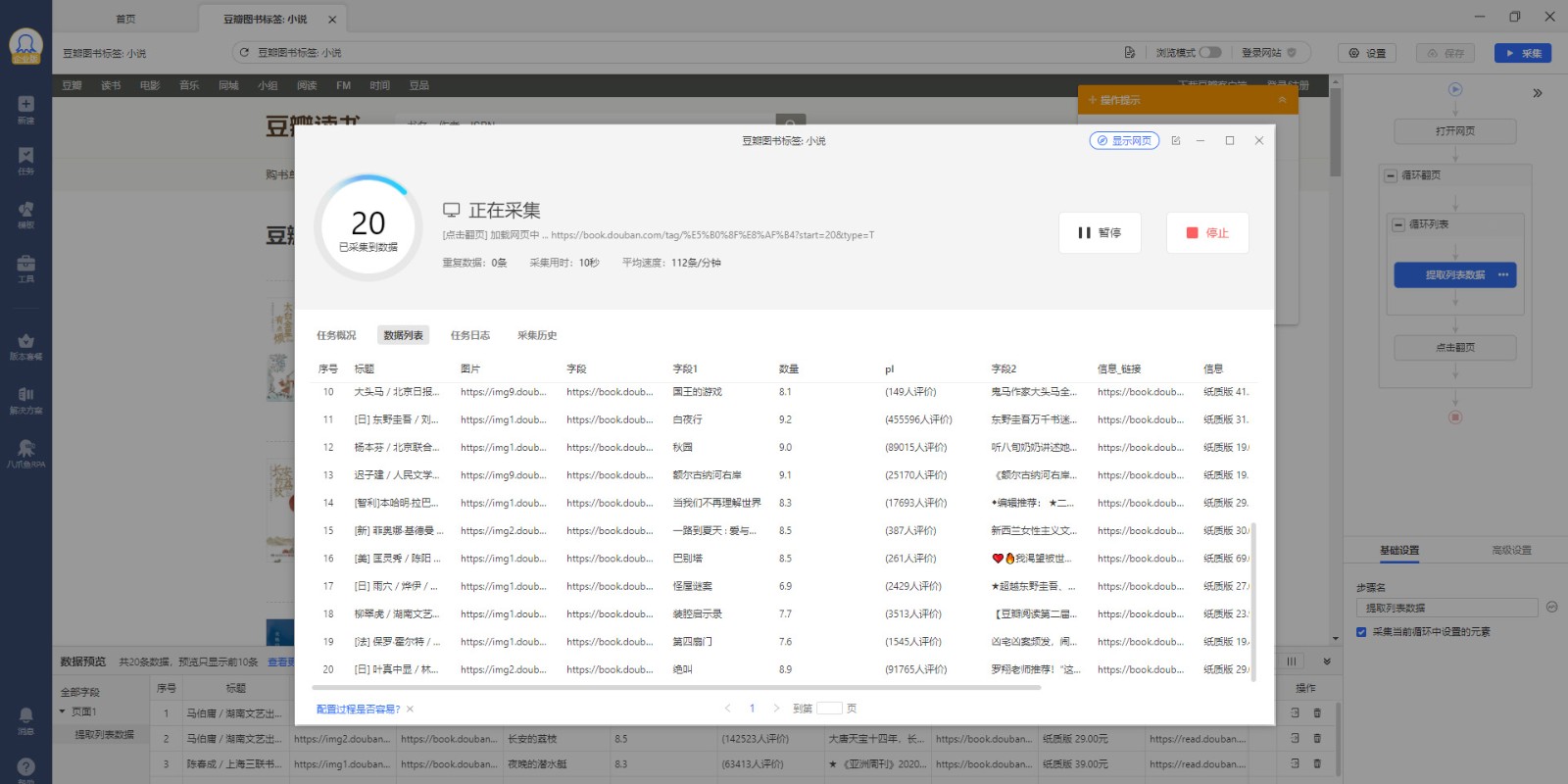Click the 步骤名 input field
1568x784 pixels.
1447,608
